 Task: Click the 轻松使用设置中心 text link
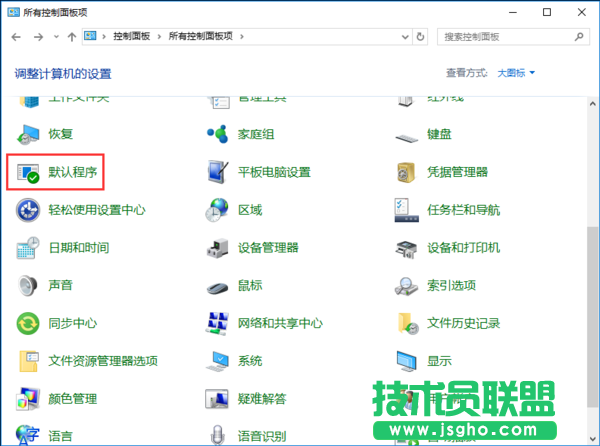(x=97, y=210)
